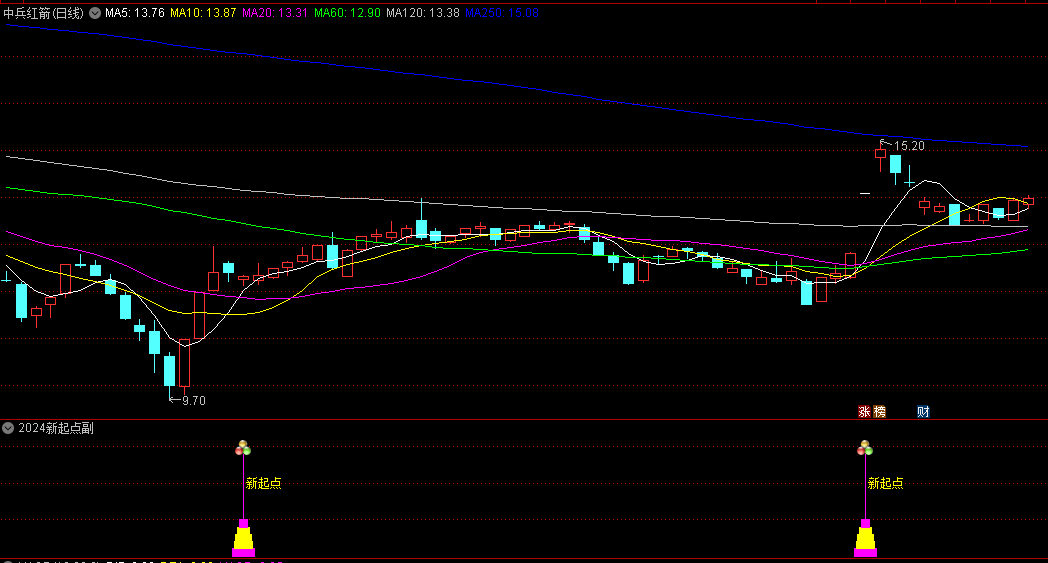Image resolution: width=1048 pixels, height=563 pixels.
Task: Click the MA120: 13.38 label
Action: pyautogui.click(x=423, y=13)
